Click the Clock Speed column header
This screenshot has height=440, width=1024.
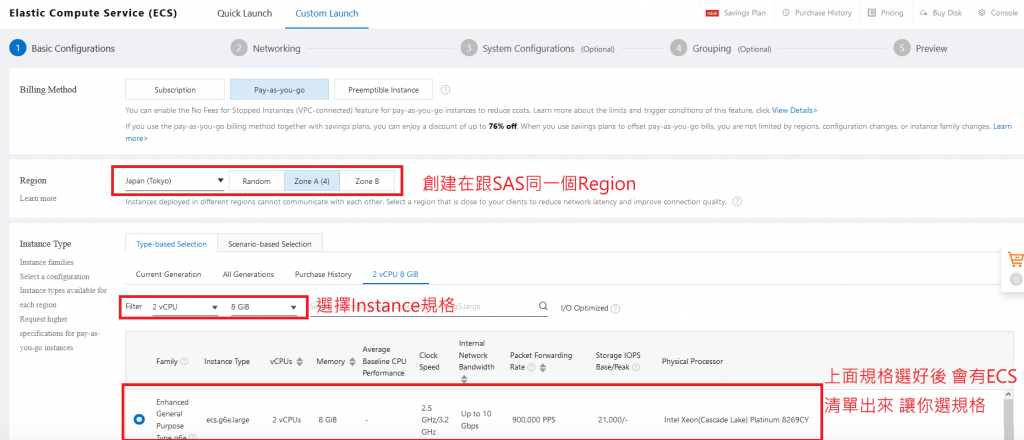pos(429,361)
